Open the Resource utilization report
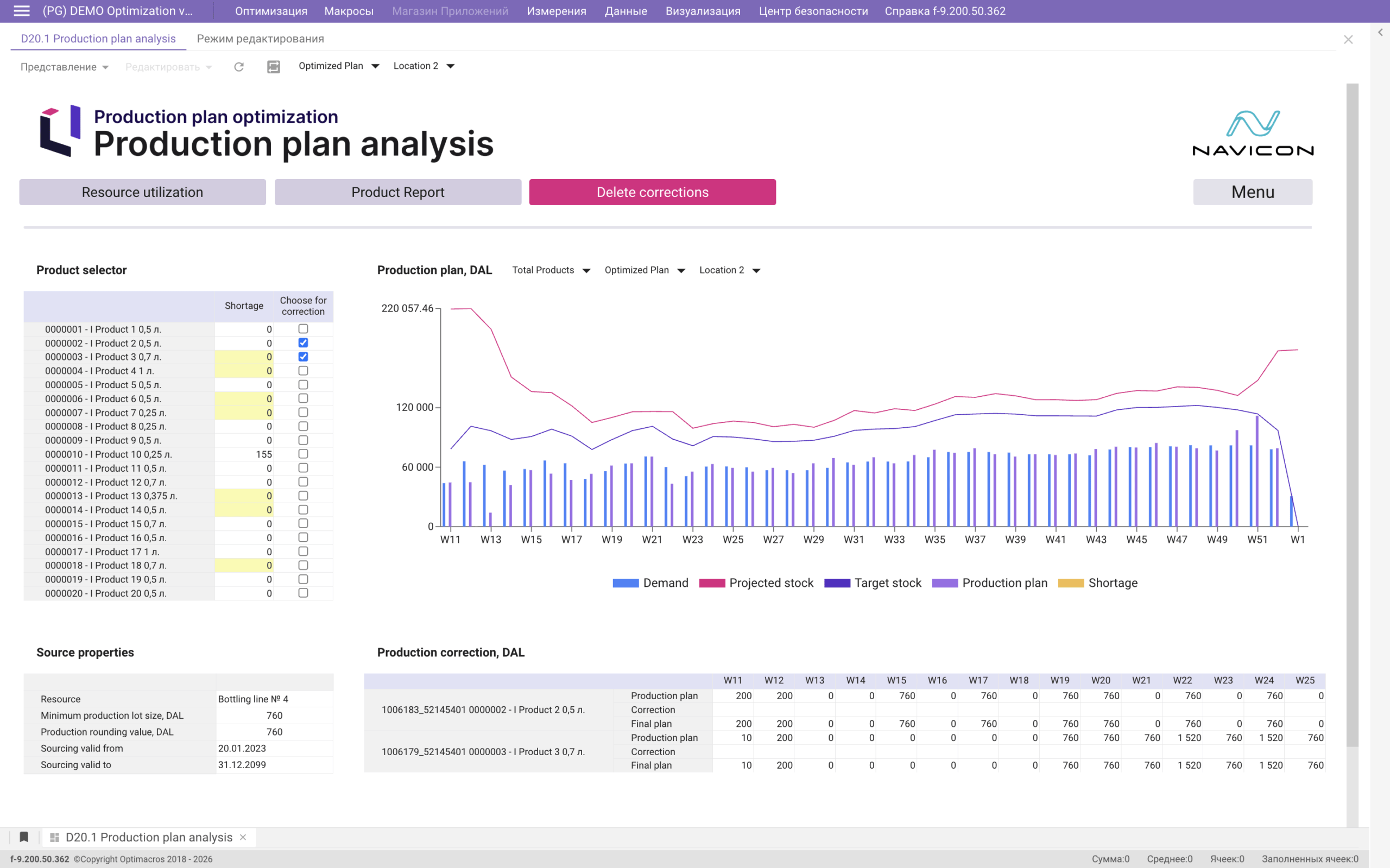This screenshot has width=1390, height=868. click(142, 192)
